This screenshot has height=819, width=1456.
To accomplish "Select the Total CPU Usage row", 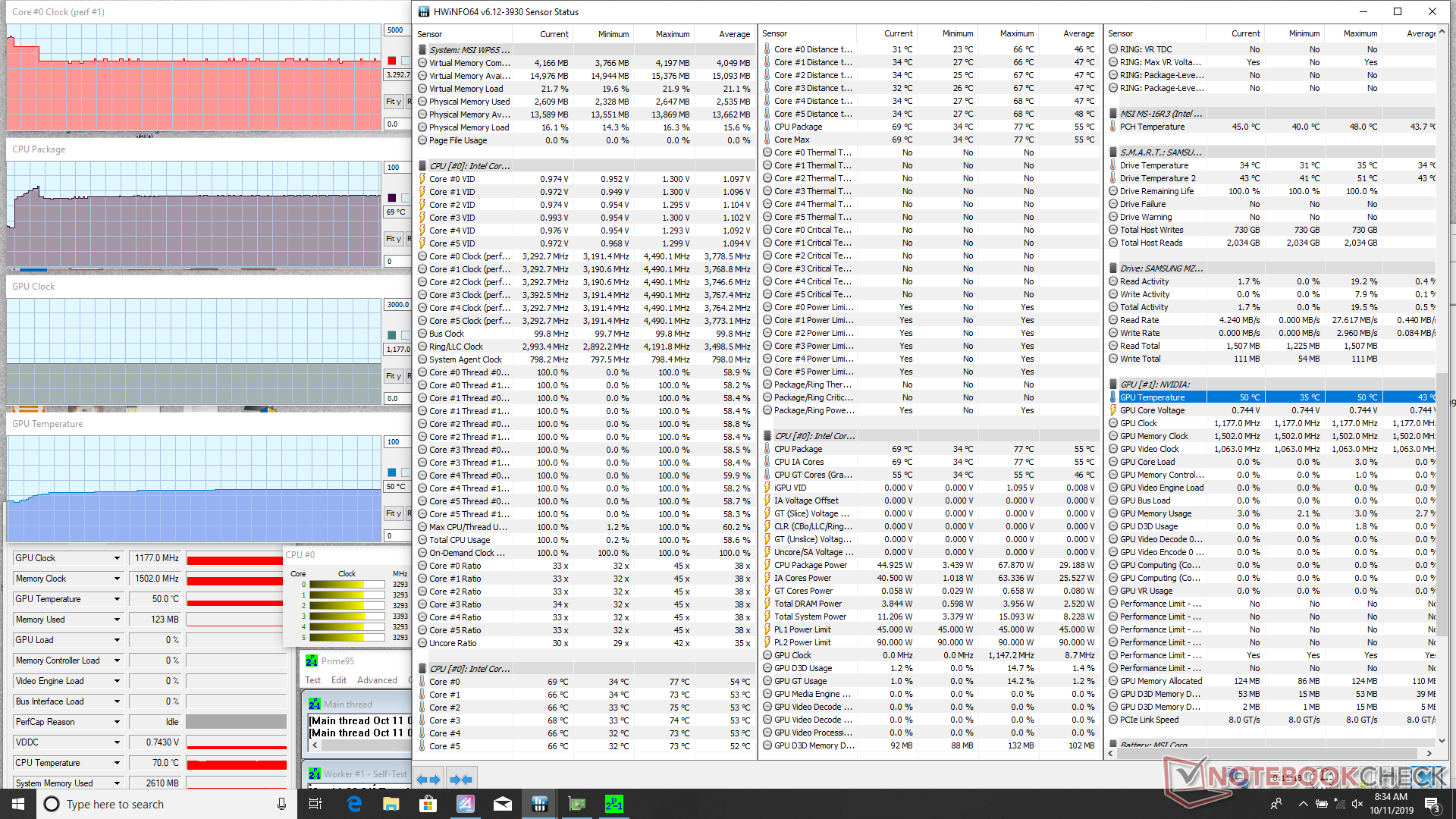I will (585, 540).
